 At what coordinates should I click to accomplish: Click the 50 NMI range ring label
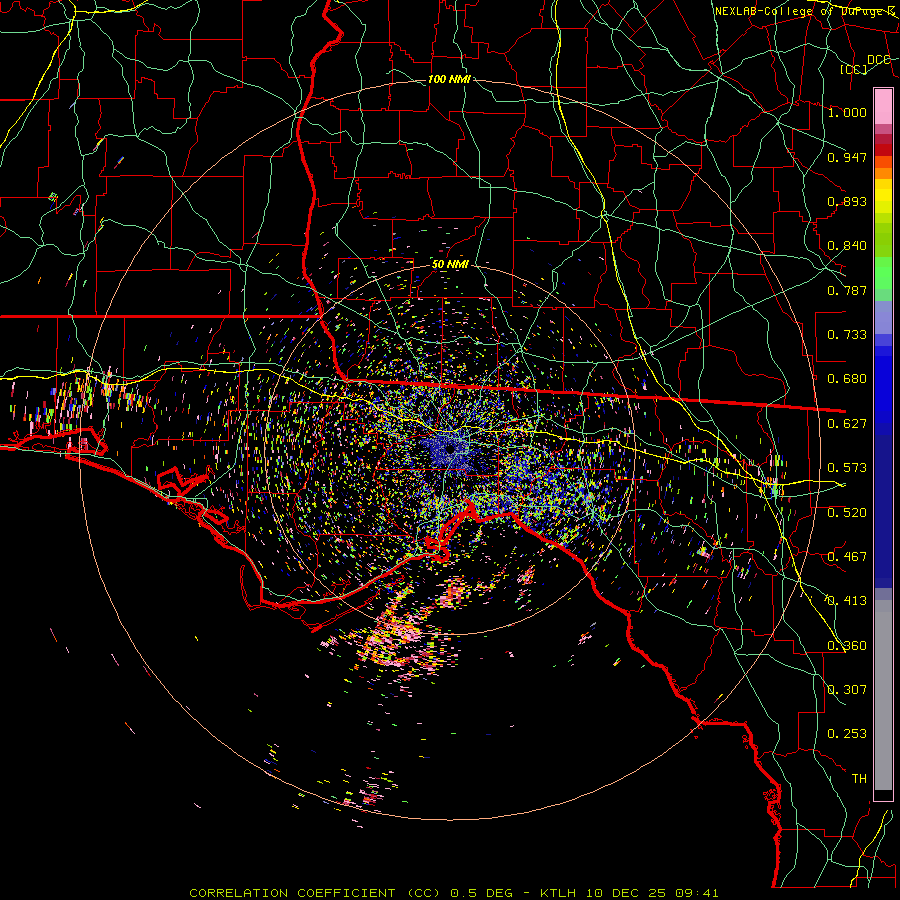(450, 264)
